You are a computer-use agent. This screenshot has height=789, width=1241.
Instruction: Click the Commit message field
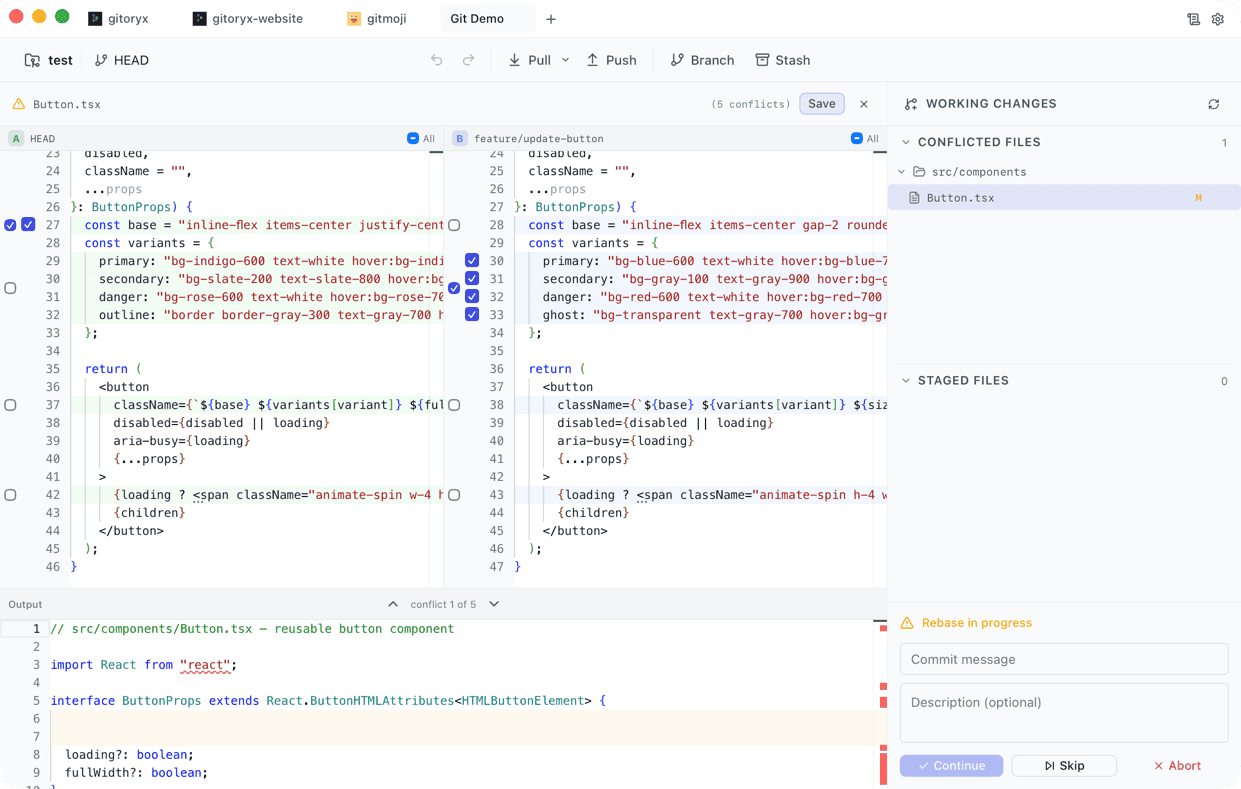pyautogui.click(x=1064, y=660)
